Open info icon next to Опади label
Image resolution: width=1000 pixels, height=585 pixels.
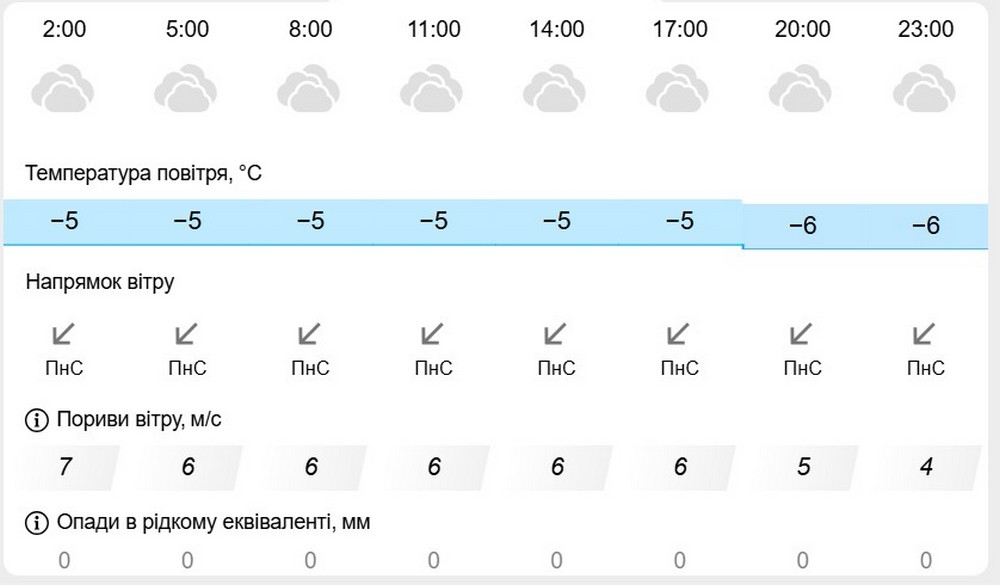[x=37, y=522]
